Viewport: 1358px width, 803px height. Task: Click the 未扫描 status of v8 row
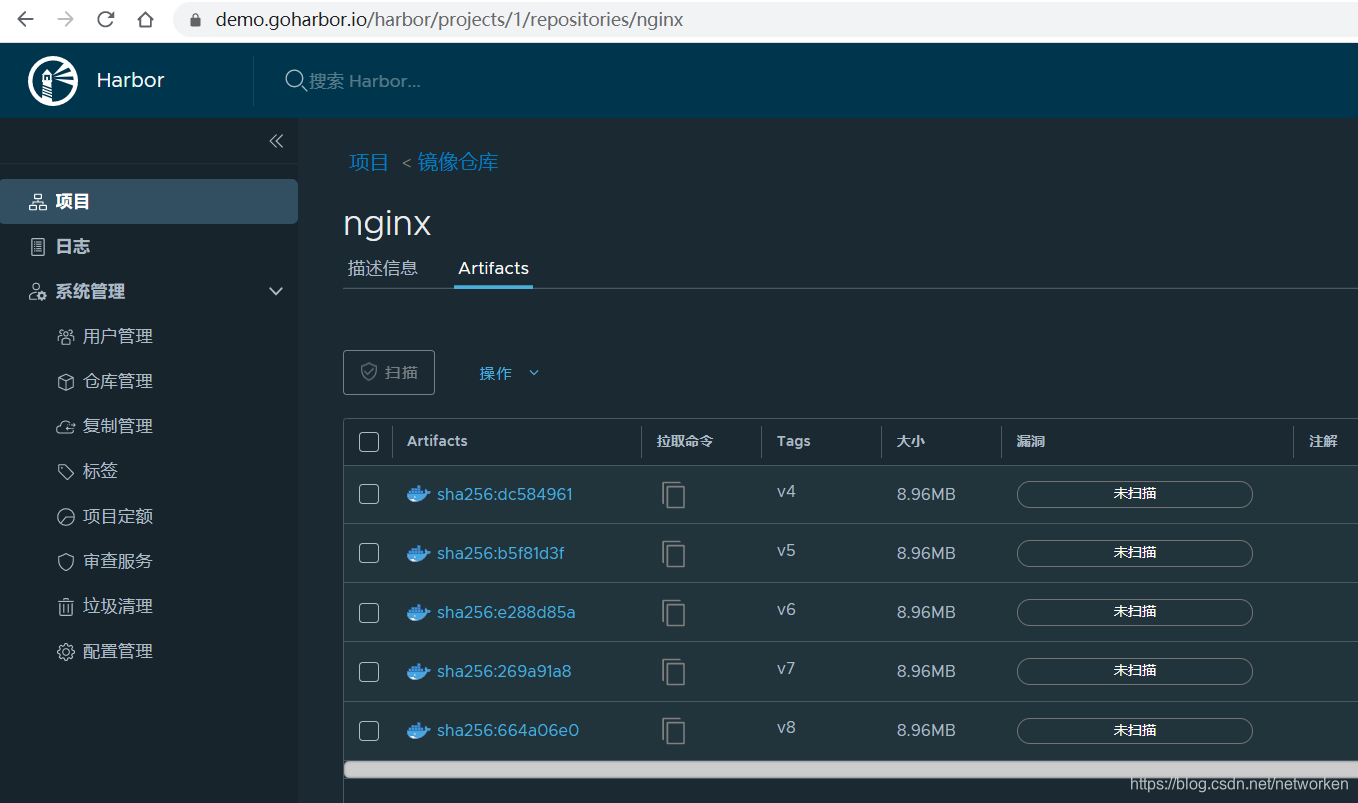pyautogui.click(x=1134, y=731)
